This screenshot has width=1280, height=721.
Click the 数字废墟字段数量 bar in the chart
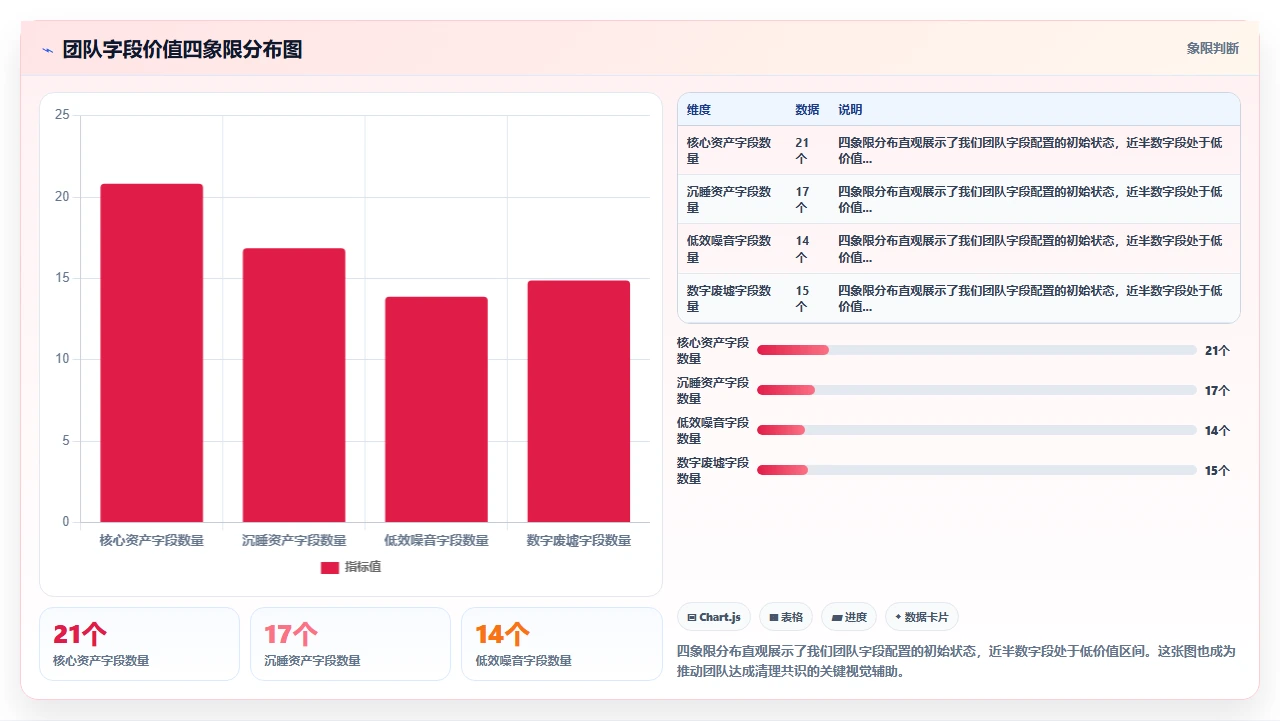[x=579, y=401]
